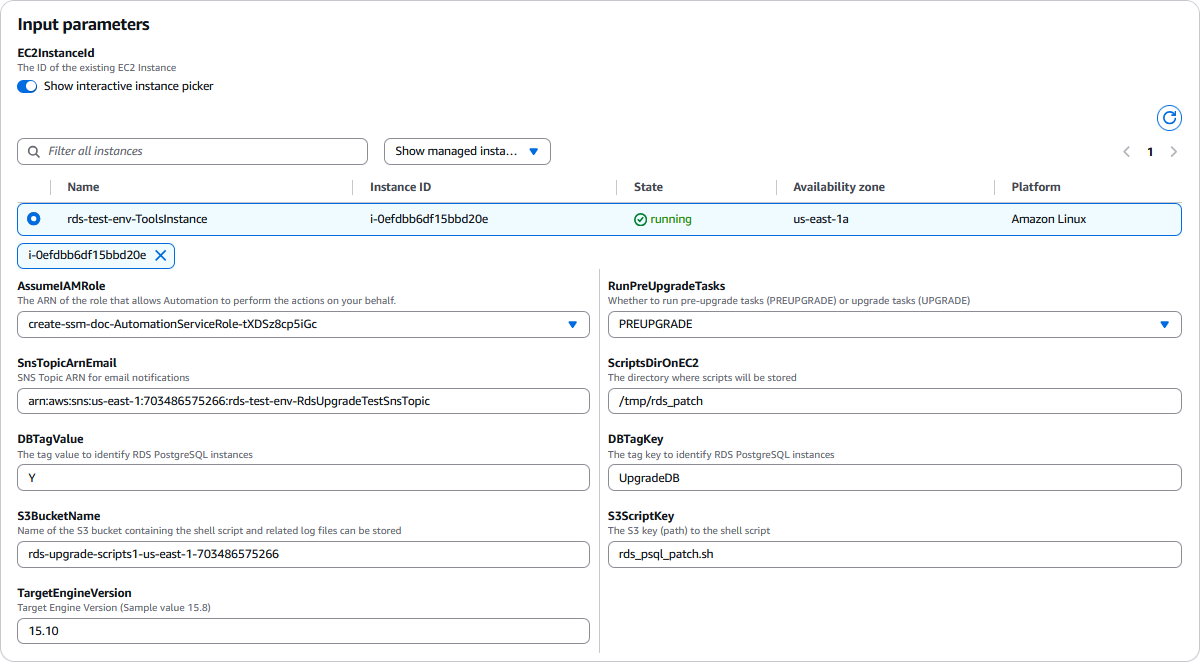Click the green running status icon
This screenshot has width=1203, height=667.
coord(640,220)
